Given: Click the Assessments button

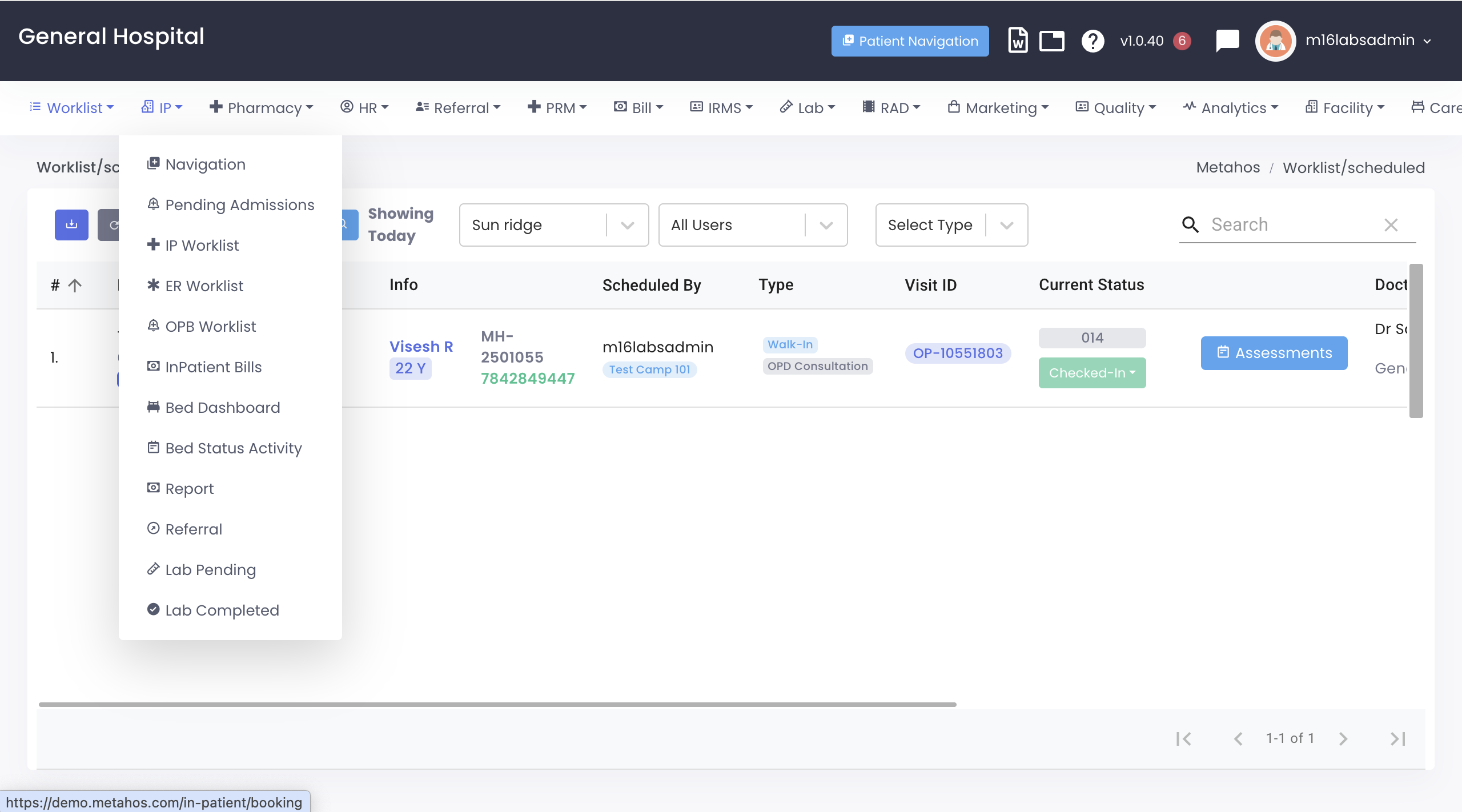Looking at the screenshot, I should [x=1274, y=353].
